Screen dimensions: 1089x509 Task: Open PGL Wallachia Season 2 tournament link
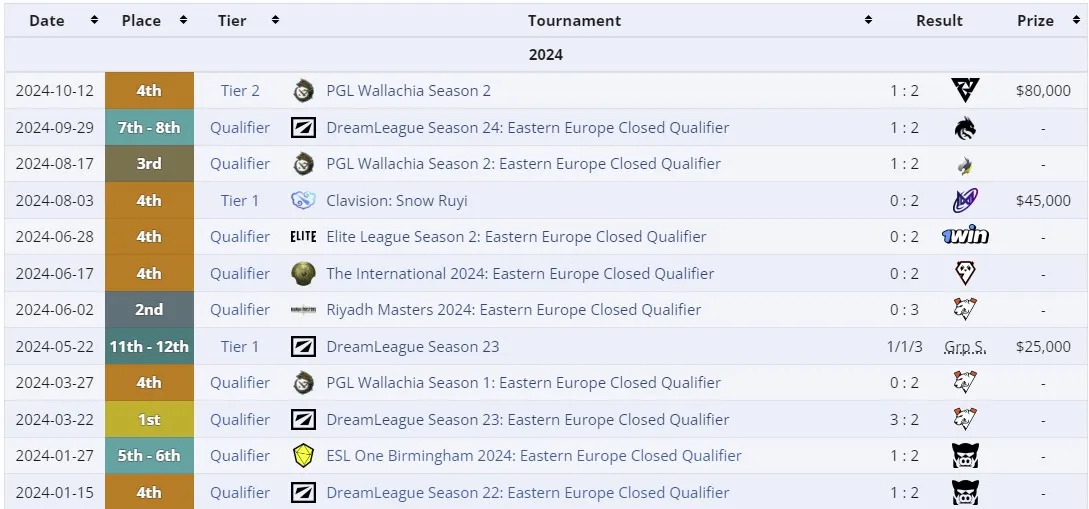click(408, 91)
